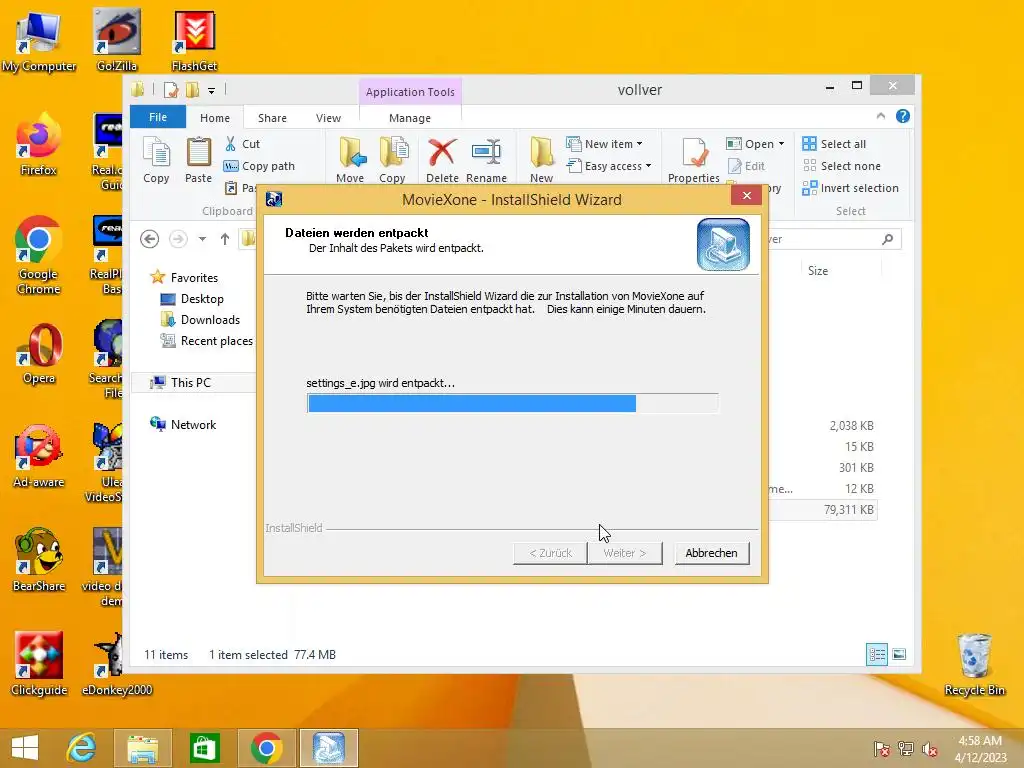Launch BearShare desktop icon

[x=39, y=560]
